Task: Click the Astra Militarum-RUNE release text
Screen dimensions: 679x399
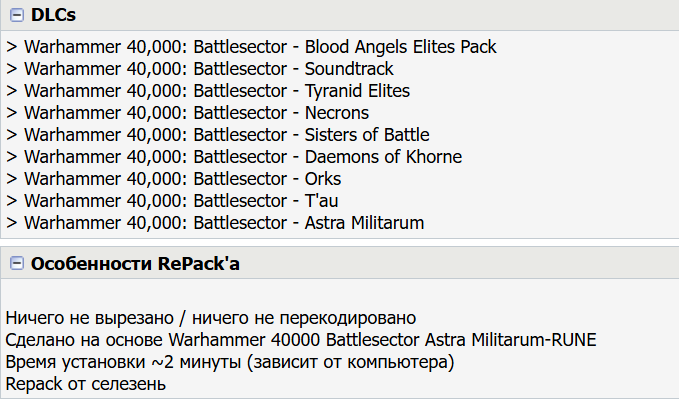Action: (x=511, y=340)
